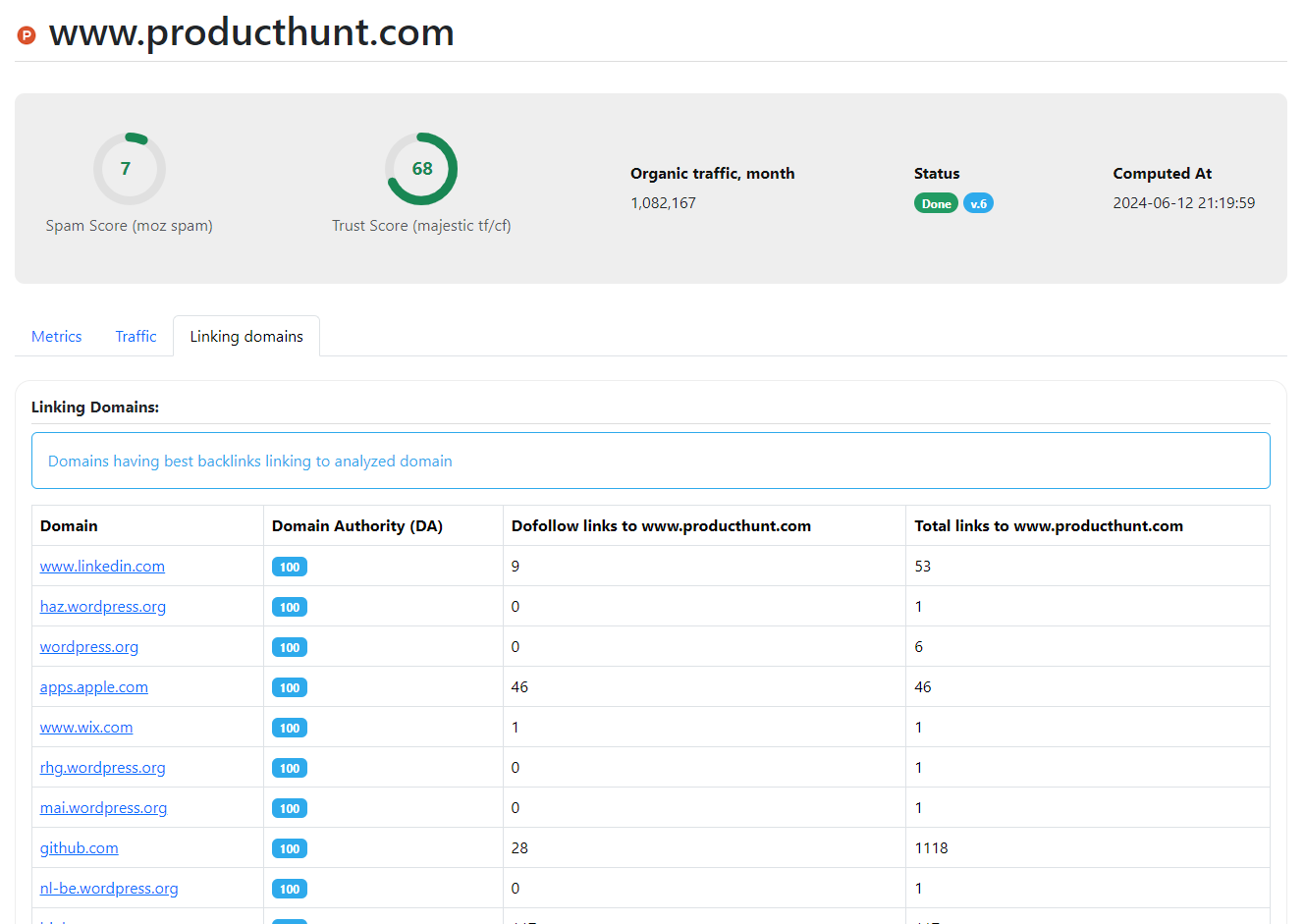This screenshot has height=924, width=1305.
Task: Click the total links value 6 for wordpress.org
Action: pos(919,647)
